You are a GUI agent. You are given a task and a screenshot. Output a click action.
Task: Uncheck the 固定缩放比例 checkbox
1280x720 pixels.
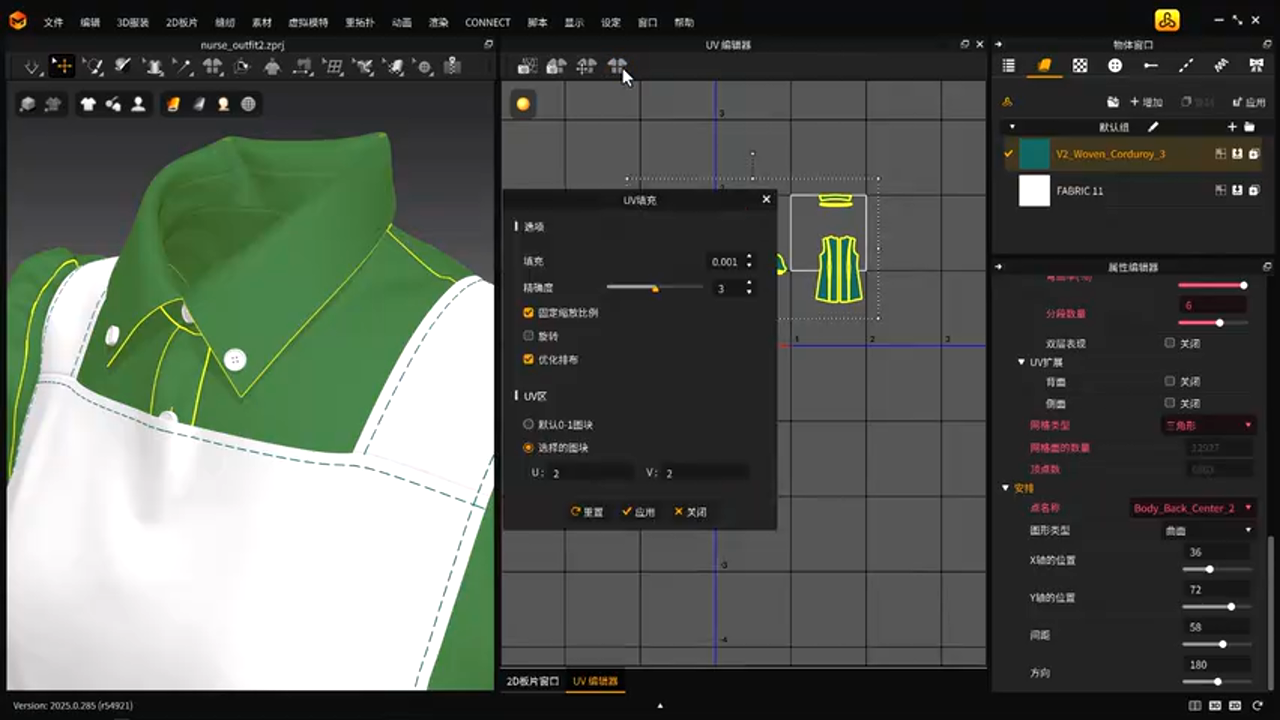tap(529, 313)
